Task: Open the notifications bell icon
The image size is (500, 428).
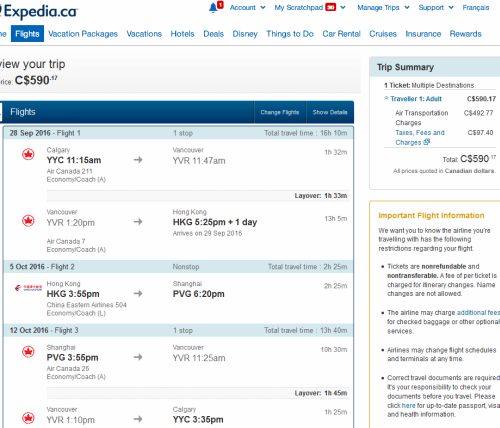Action: [x=213, y=8]
